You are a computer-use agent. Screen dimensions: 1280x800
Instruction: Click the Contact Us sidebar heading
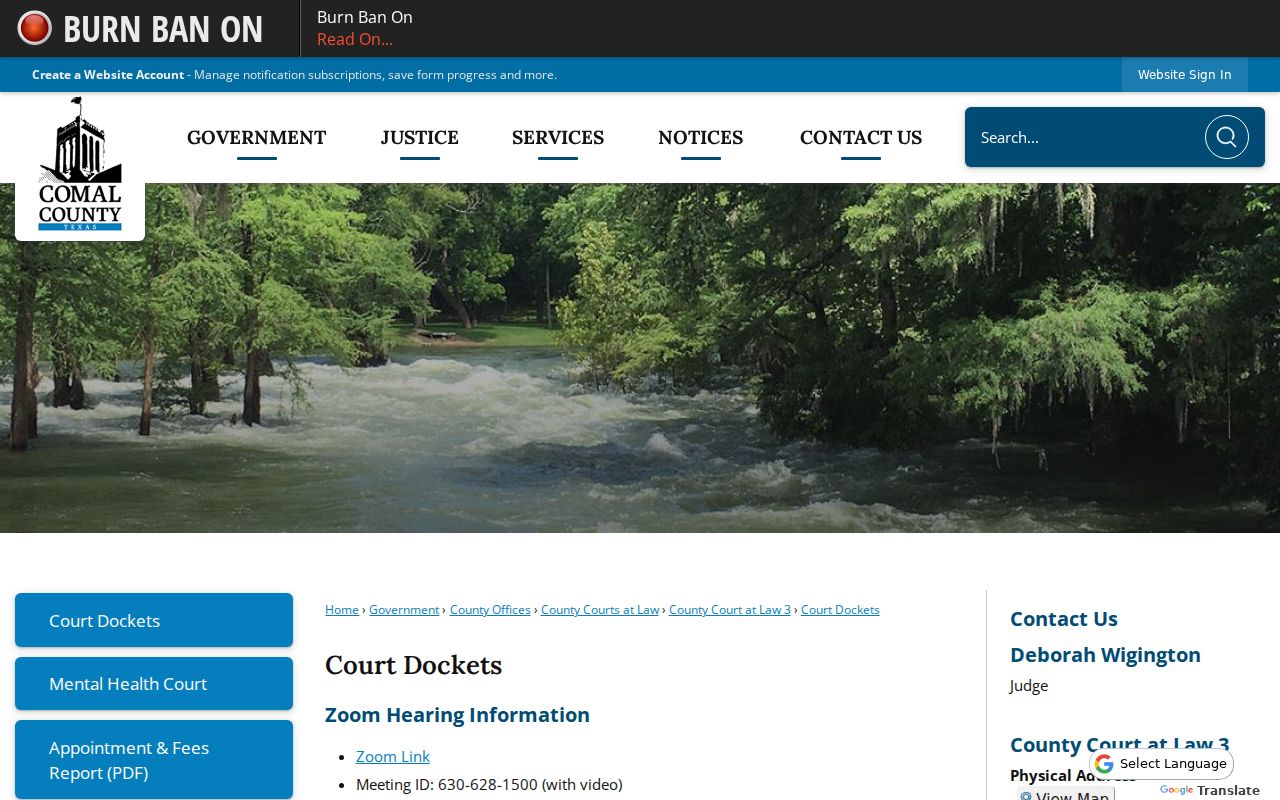pyautogui.click(x=1064, y=619)
